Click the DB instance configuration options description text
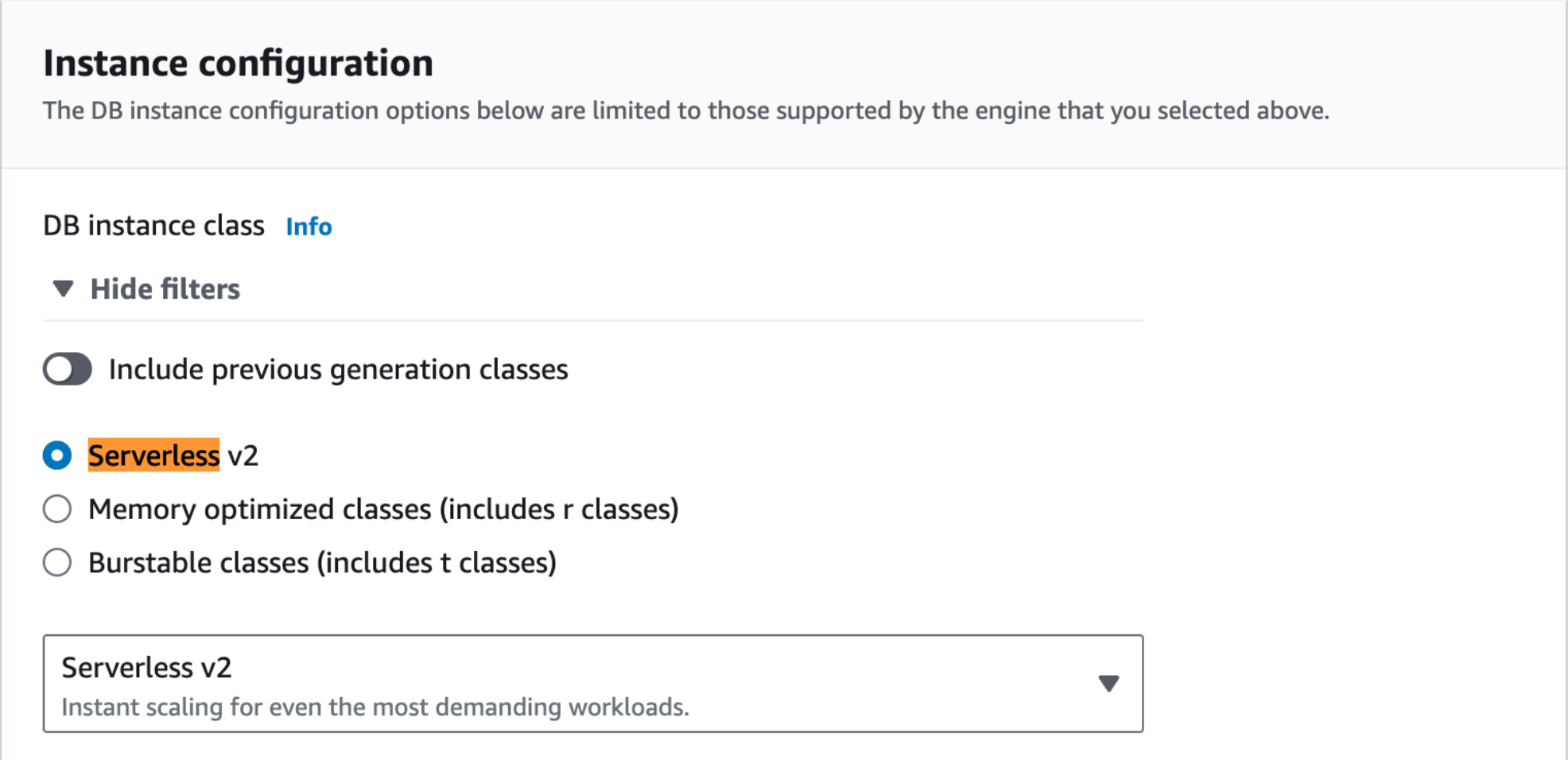Image resolution: width=1568 pixels, height=760 pixels. tap(685, 111)
